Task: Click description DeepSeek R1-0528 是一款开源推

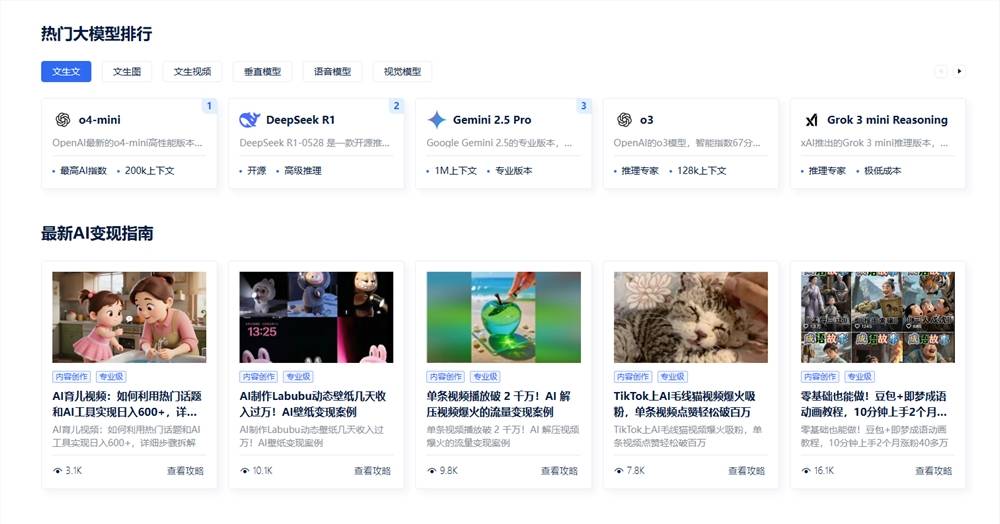Action: click(314, 143)
